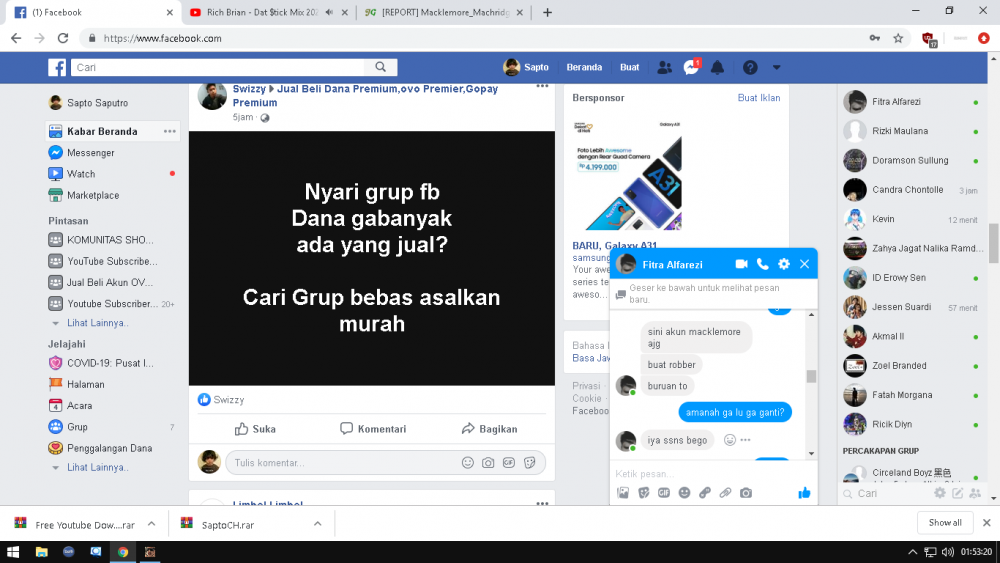Start video call with Fitra Alfarezi
This screenshot has width=1000, height=563.
tap(741, 264)
